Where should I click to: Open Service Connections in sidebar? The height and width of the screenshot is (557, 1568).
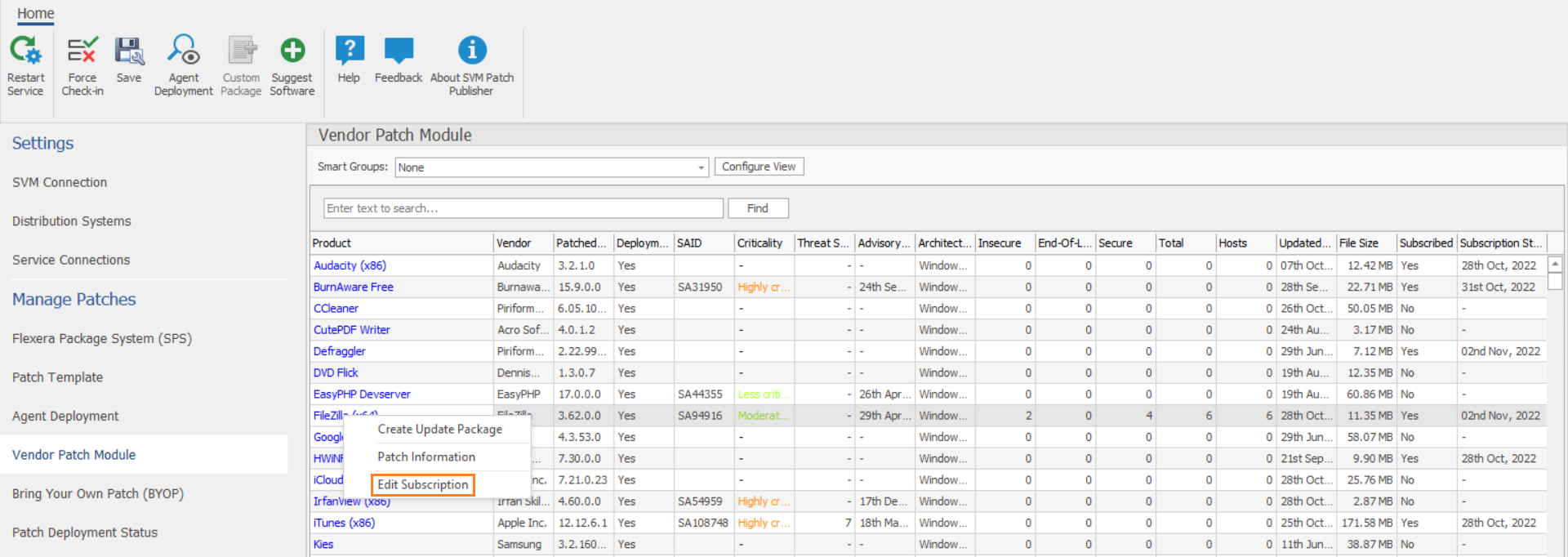71,260
